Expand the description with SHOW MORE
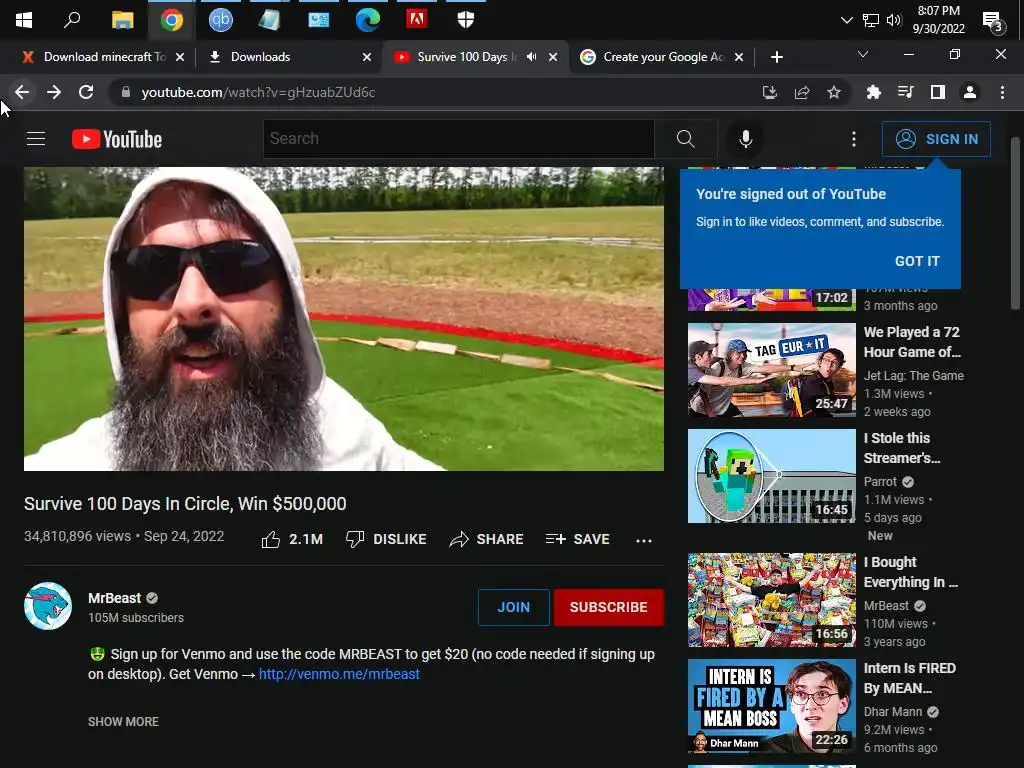 pyautogui.click(x=123, y=722)
